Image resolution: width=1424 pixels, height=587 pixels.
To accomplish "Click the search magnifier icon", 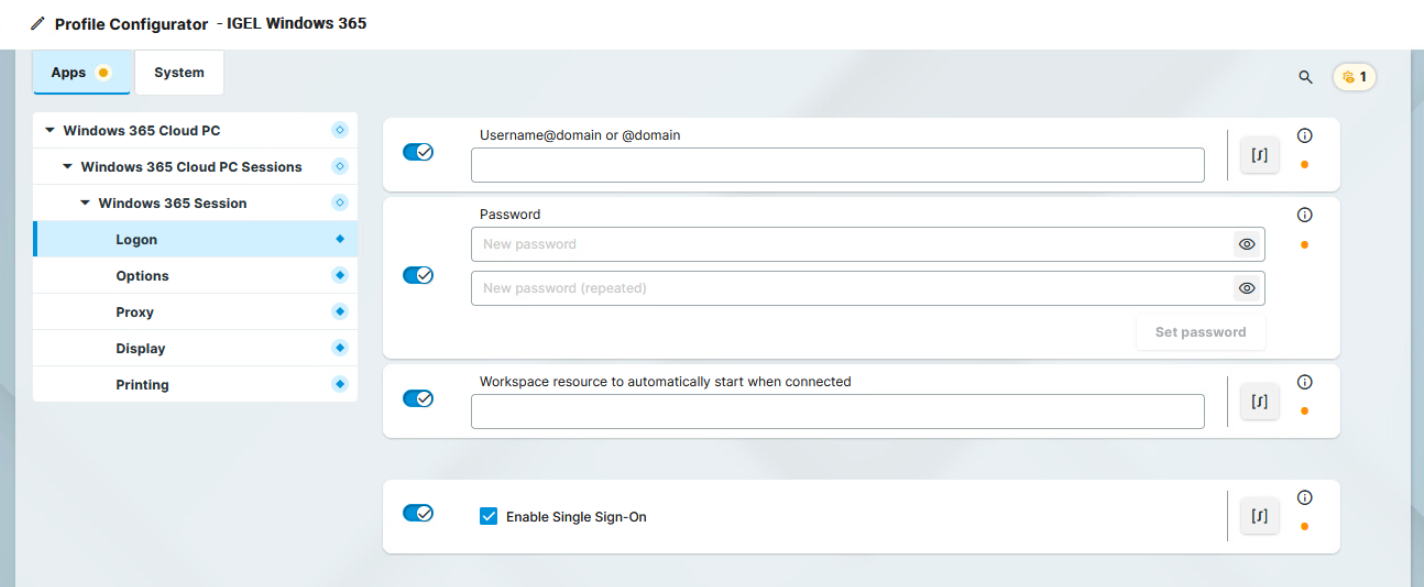I will [x=1305, y=77].
